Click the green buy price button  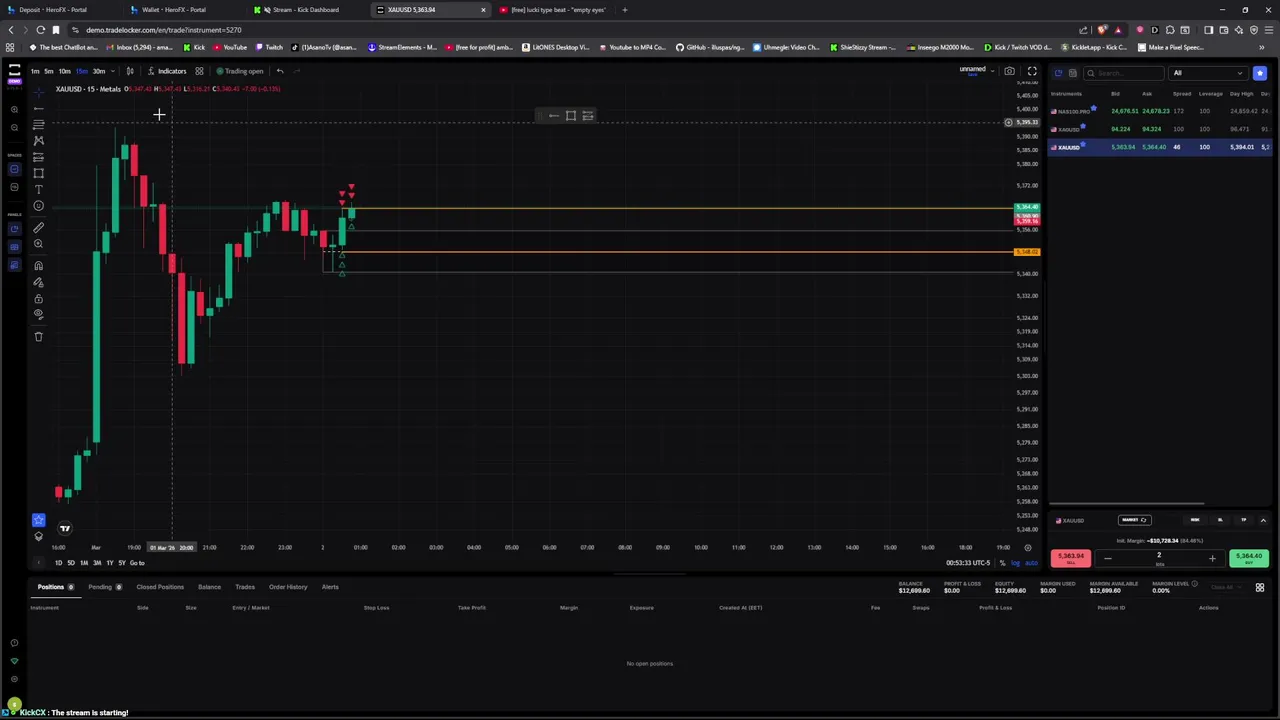tap(1249, 558)
